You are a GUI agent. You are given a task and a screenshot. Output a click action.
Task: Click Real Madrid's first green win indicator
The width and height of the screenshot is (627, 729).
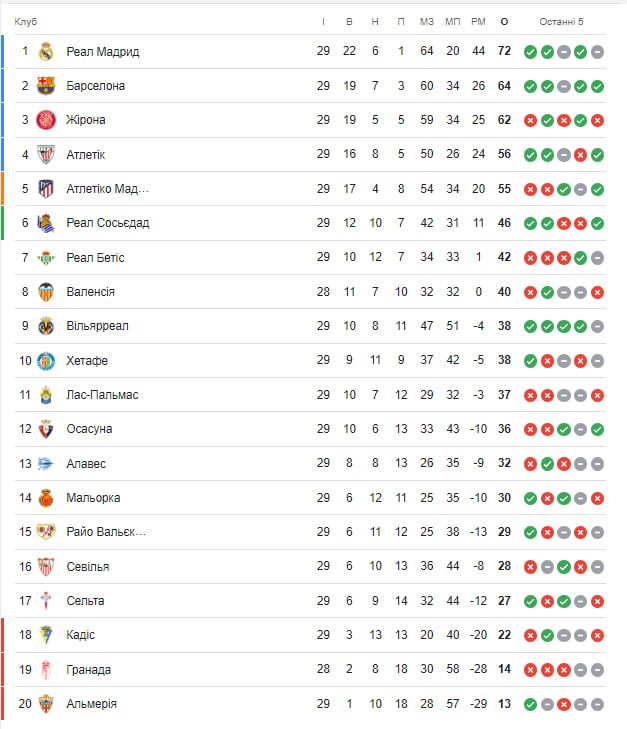pyautogui.click(x=530, y=52)
